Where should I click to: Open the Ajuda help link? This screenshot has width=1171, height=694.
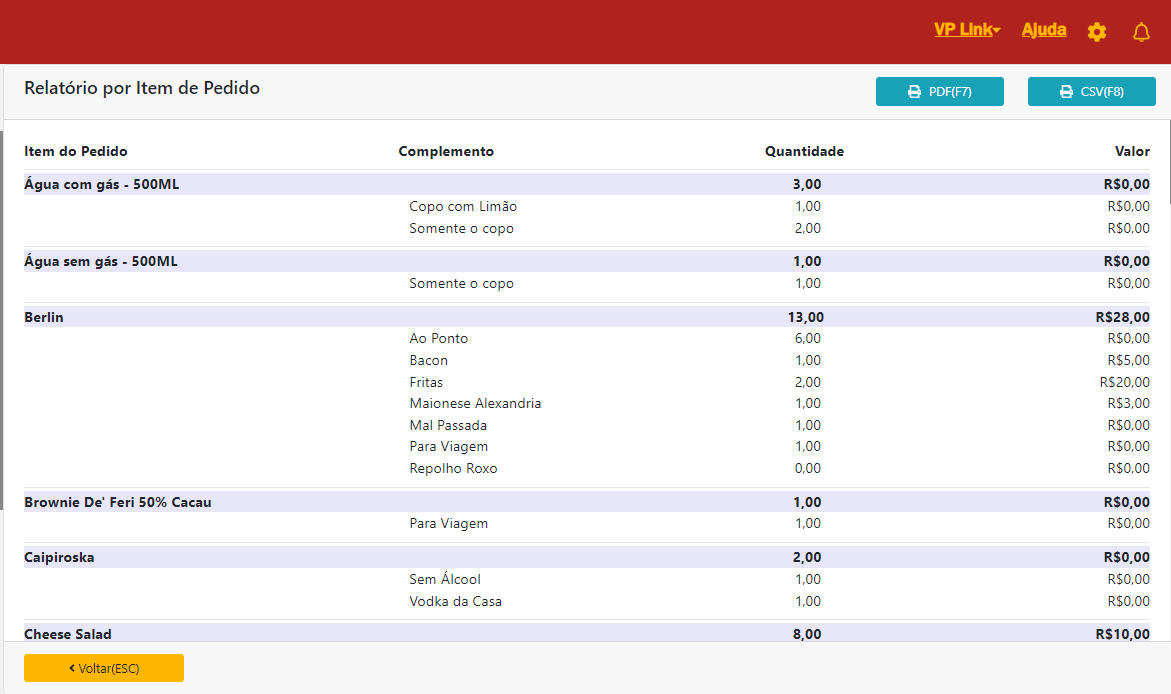(x=1043, y=30)
